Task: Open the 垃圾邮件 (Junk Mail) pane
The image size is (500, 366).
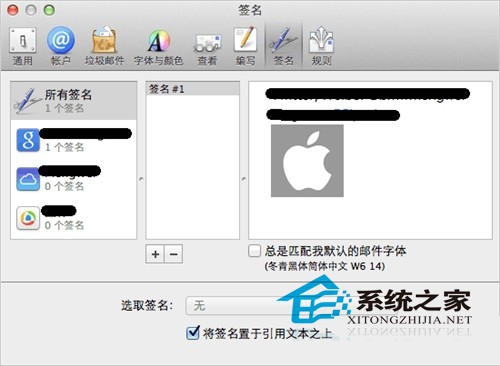Action: [x=104, y=46]
